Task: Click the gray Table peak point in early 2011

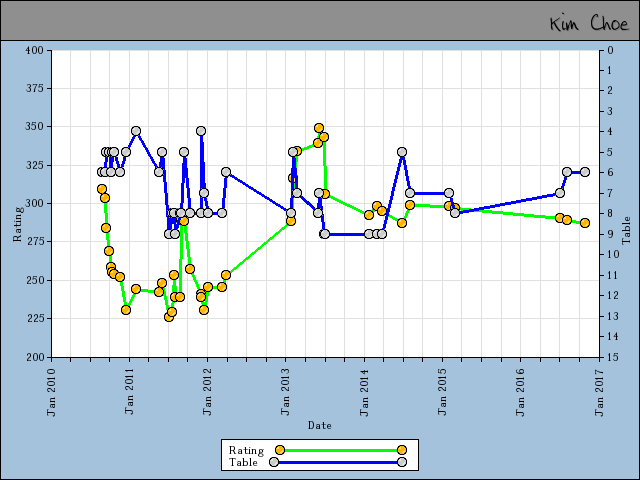Action: 136,131
